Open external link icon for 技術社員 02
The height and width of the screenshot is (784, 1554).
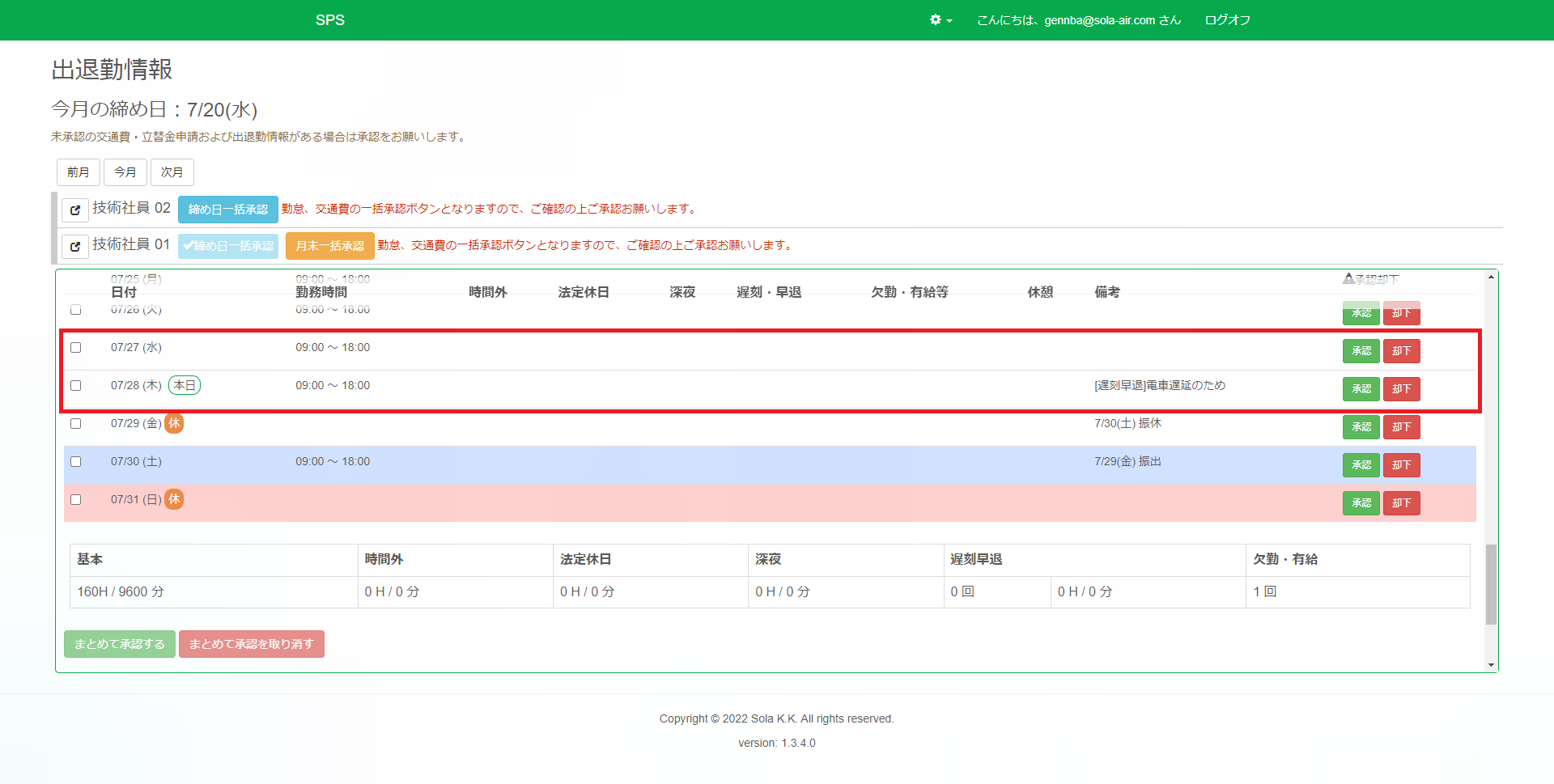point(75,210)
